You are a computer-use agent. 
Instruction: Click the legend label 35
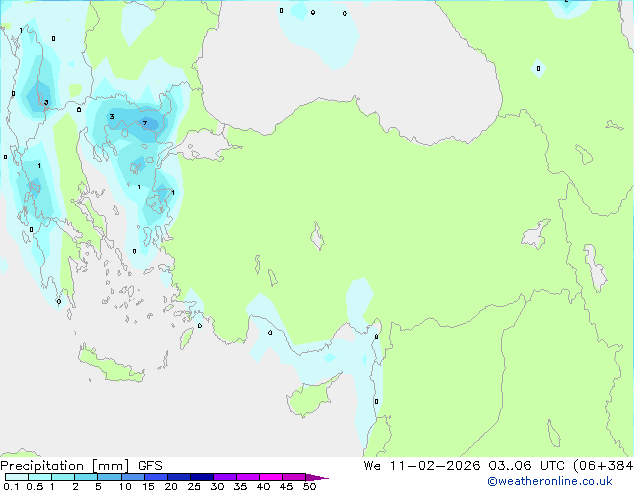(x=240, y=486)
